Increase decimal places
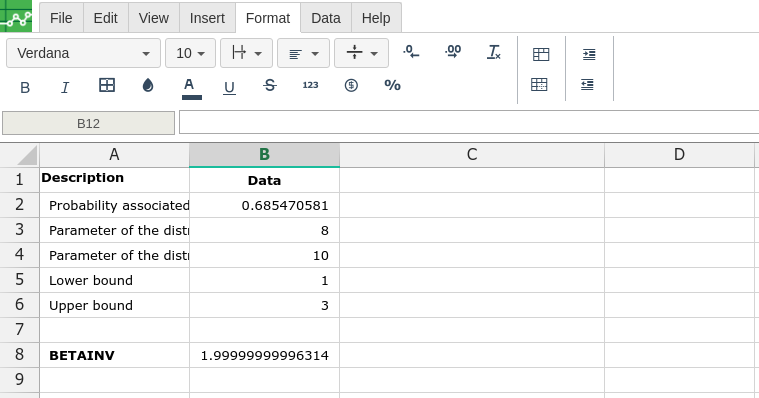Image resolution: width=759 pixels, height=398 pixels. pyautogui.click(x=453, y=51)
